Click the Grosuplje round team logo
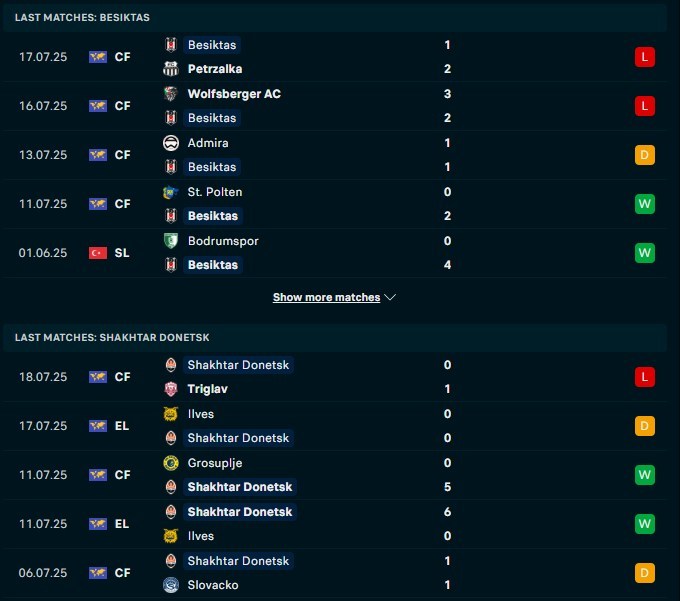The width and height of the screenshot is (680, 601). 170,463
